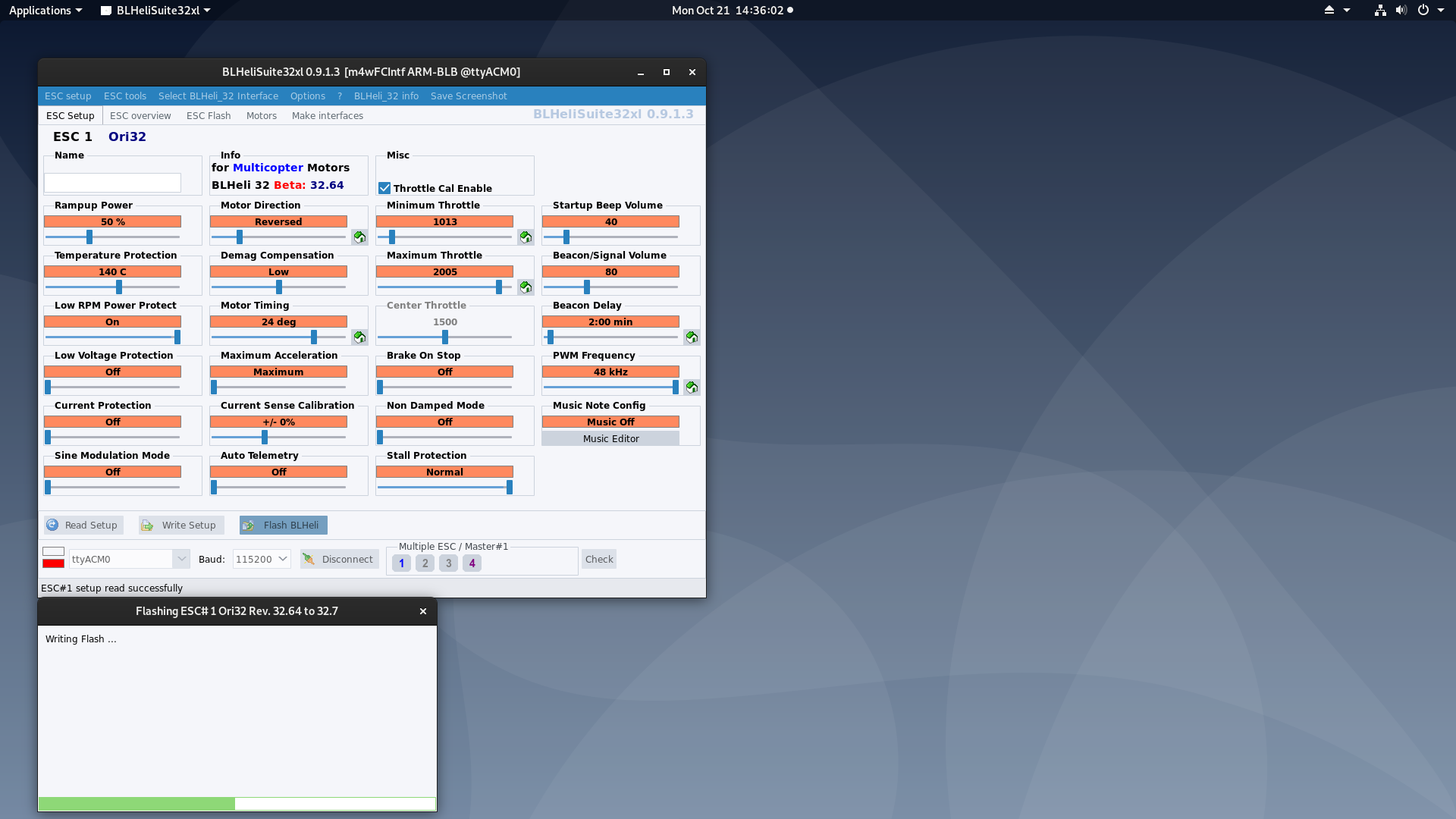
Task: Click the Stall Protection slider handle
Action: point(510,488)
